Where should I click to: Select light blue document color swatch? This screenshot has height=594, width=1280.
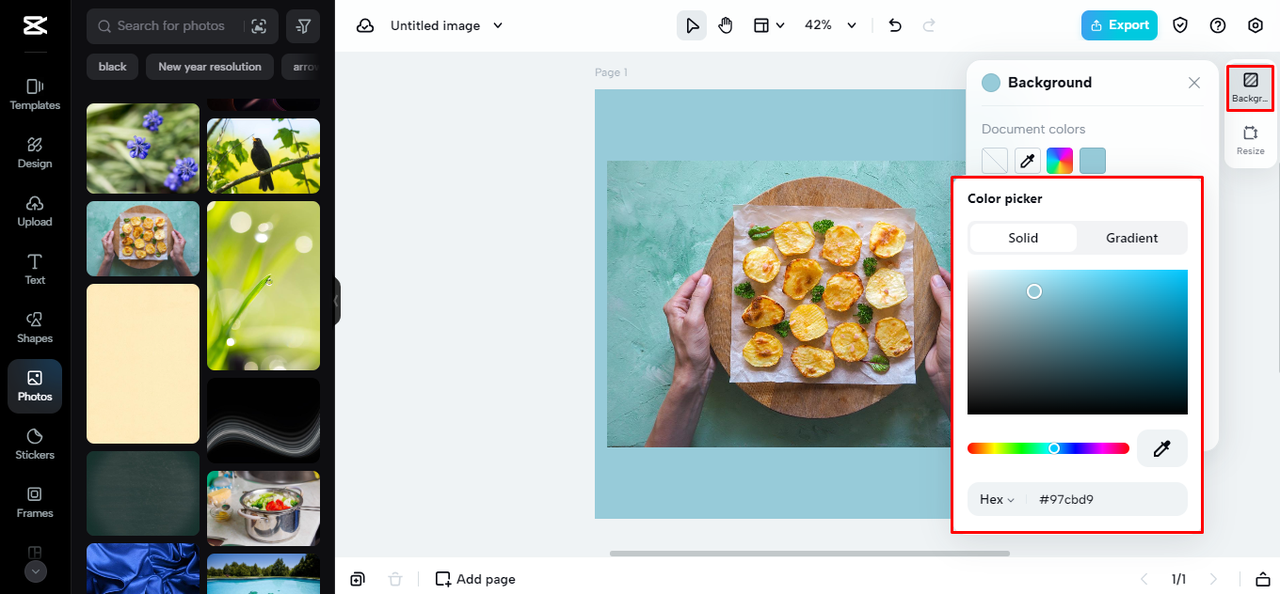[1093, 160]
